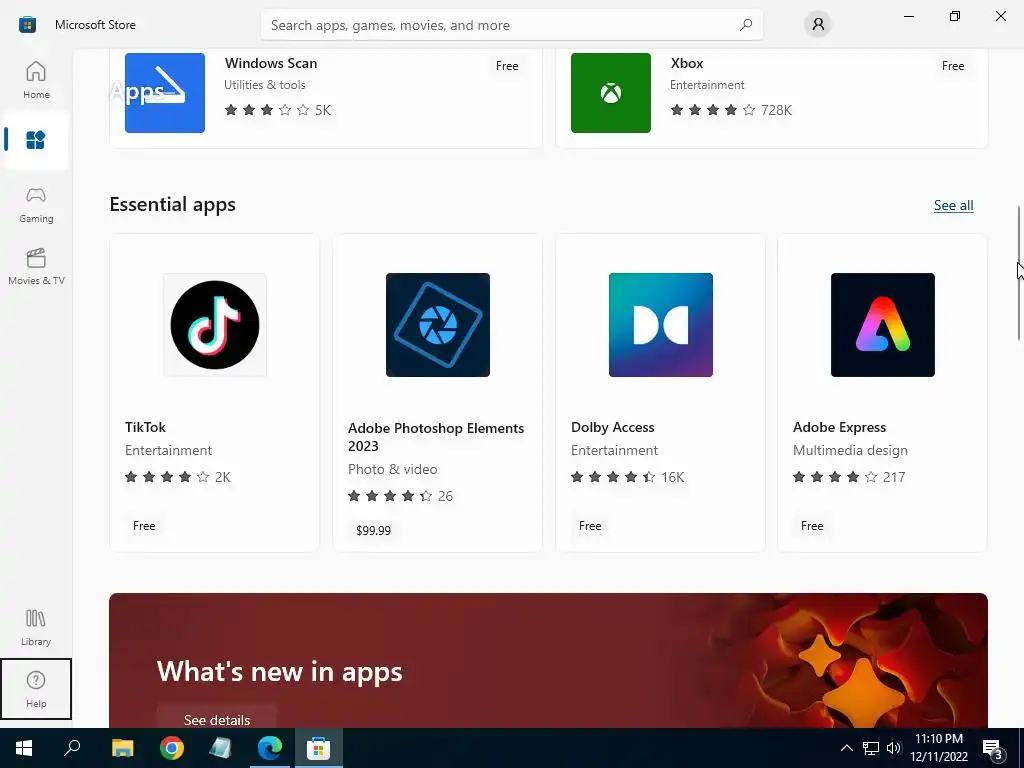The width and height of the screenshot is (1024, 768).
Task: Click the taskbar clock and date
Action: (x=939, y=748)
